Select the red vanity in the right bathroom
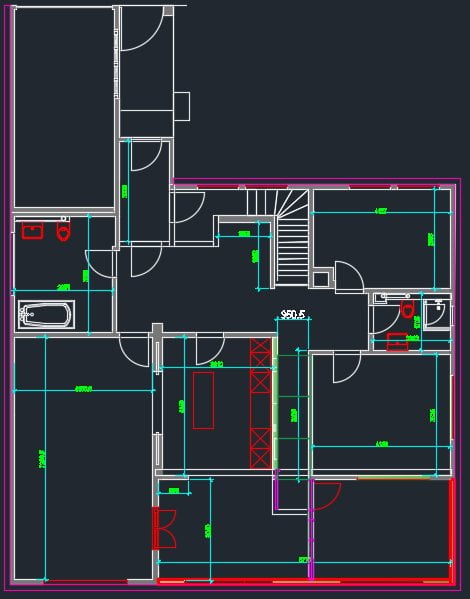 tap(397, 342)
